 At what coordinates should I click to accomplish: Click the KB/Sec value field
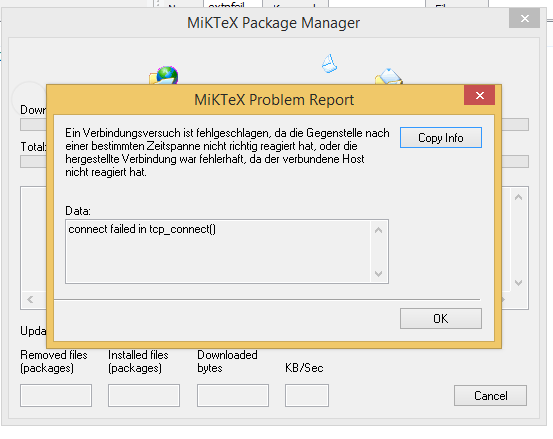point(307,396)
